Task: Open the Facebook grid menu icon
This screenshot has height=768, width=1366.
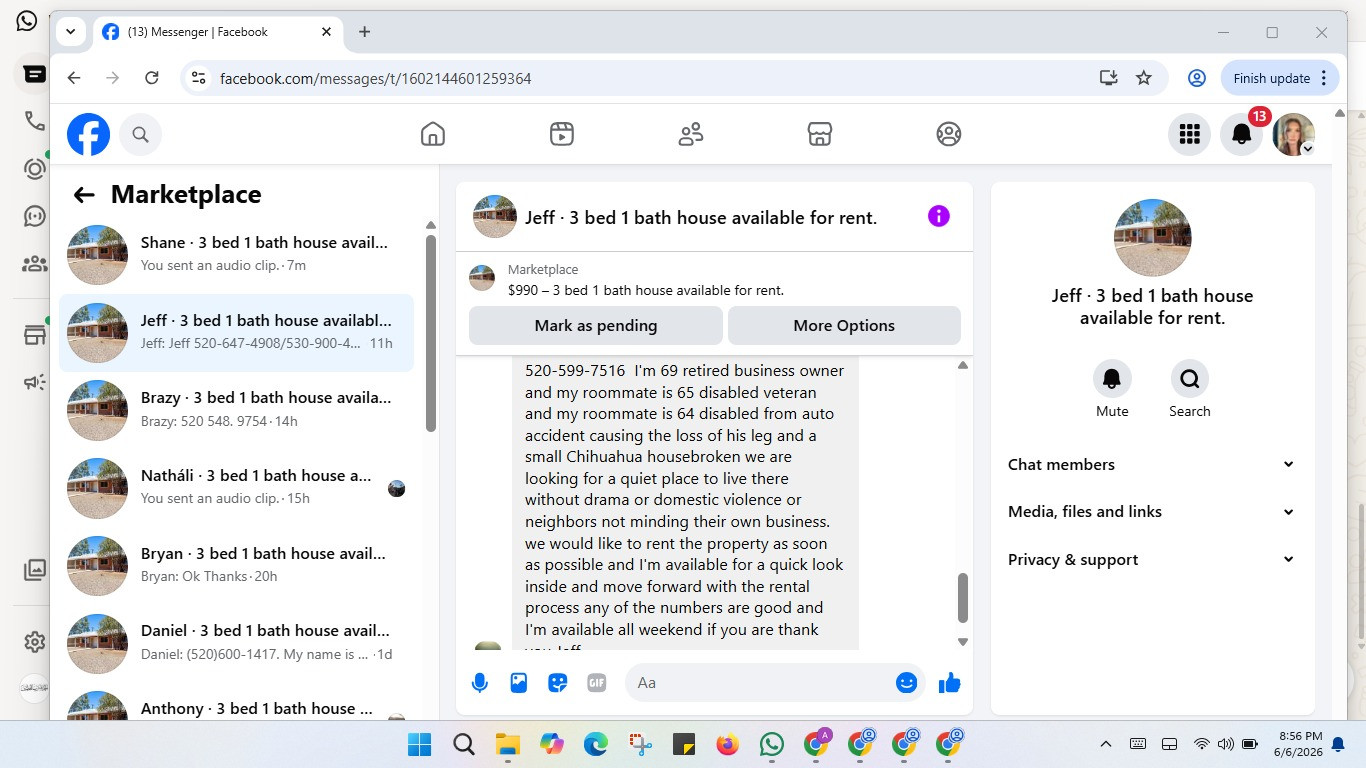Action: click(x=1189, y=134)
